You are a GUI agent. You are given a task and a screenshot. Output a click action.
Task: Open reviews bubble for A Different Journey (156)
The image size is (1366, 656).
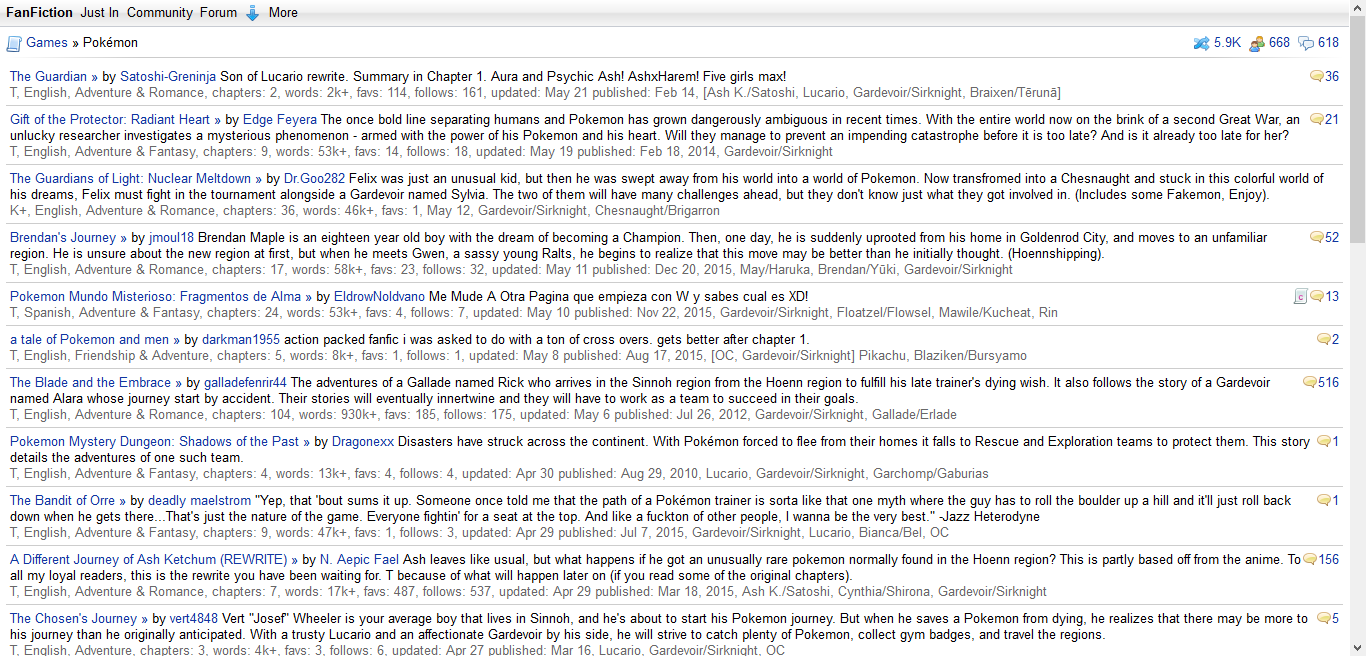click(1310, 559)
